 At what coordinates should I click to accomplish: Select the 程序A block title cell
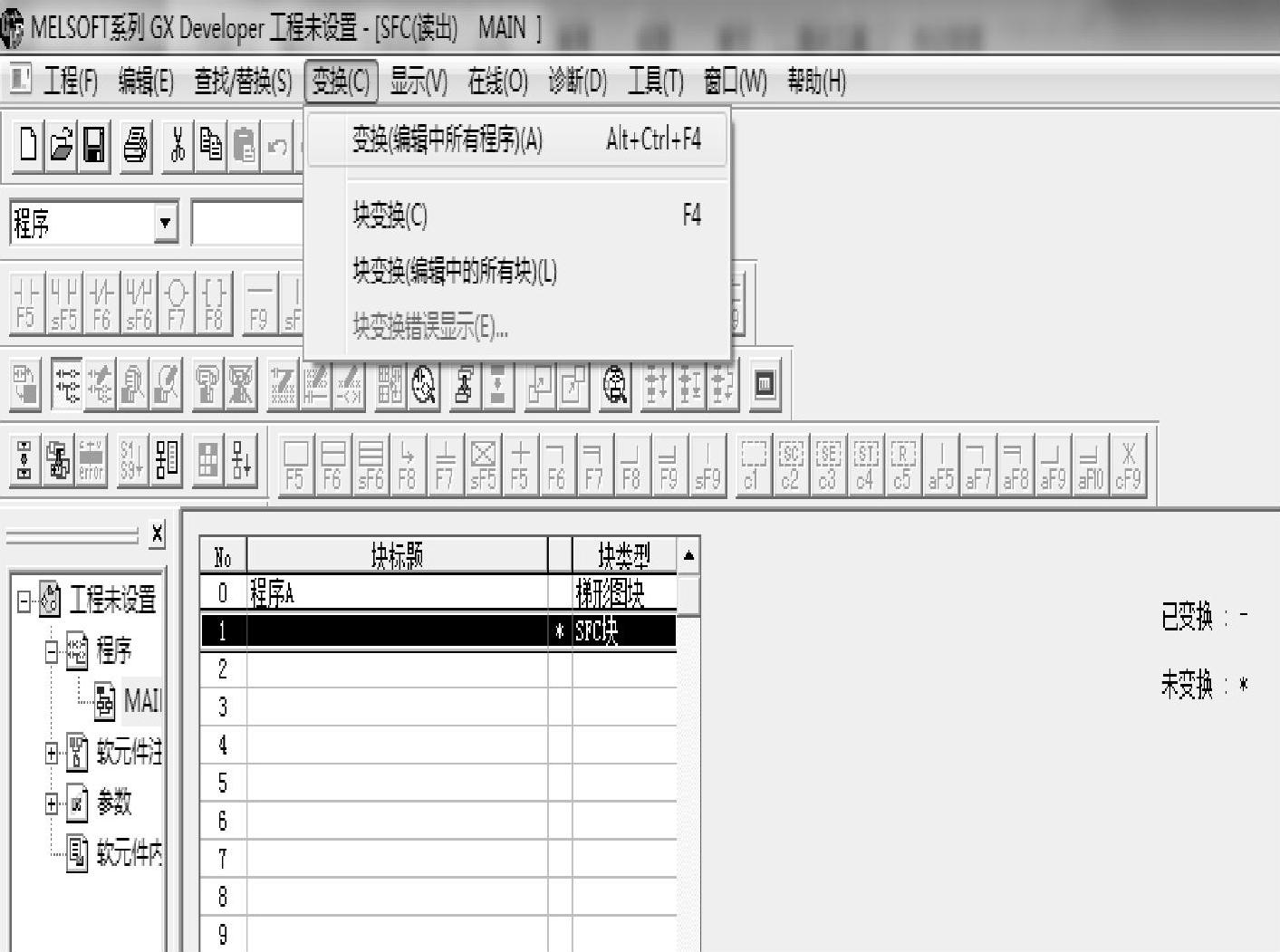pos(397,593)
